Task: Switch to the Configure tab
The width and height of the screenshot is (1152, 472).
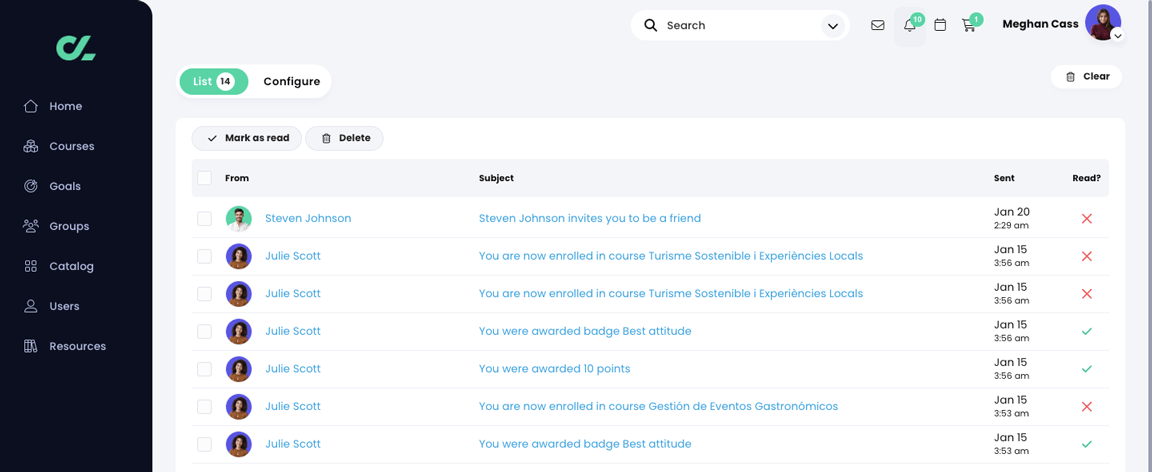Action: tap(292, 82)
